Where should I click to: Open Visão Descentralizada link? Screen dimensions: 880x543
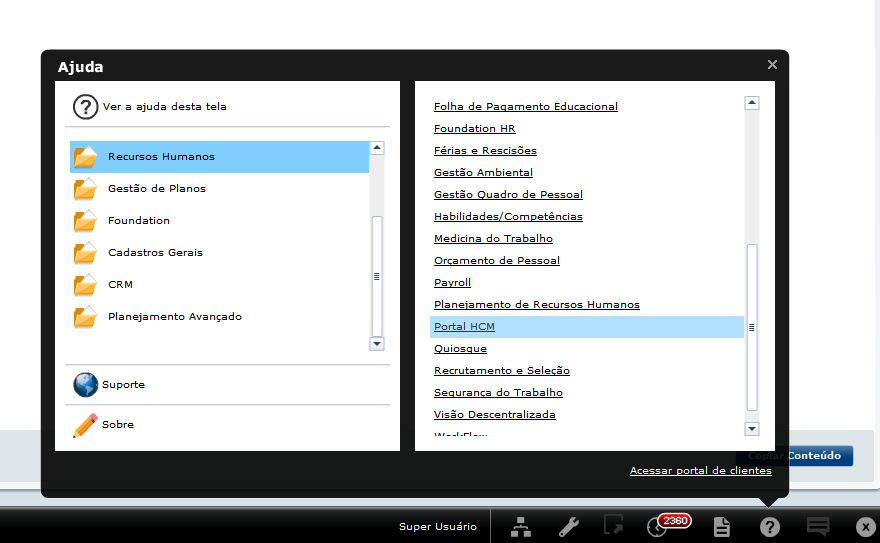(494, 415)
